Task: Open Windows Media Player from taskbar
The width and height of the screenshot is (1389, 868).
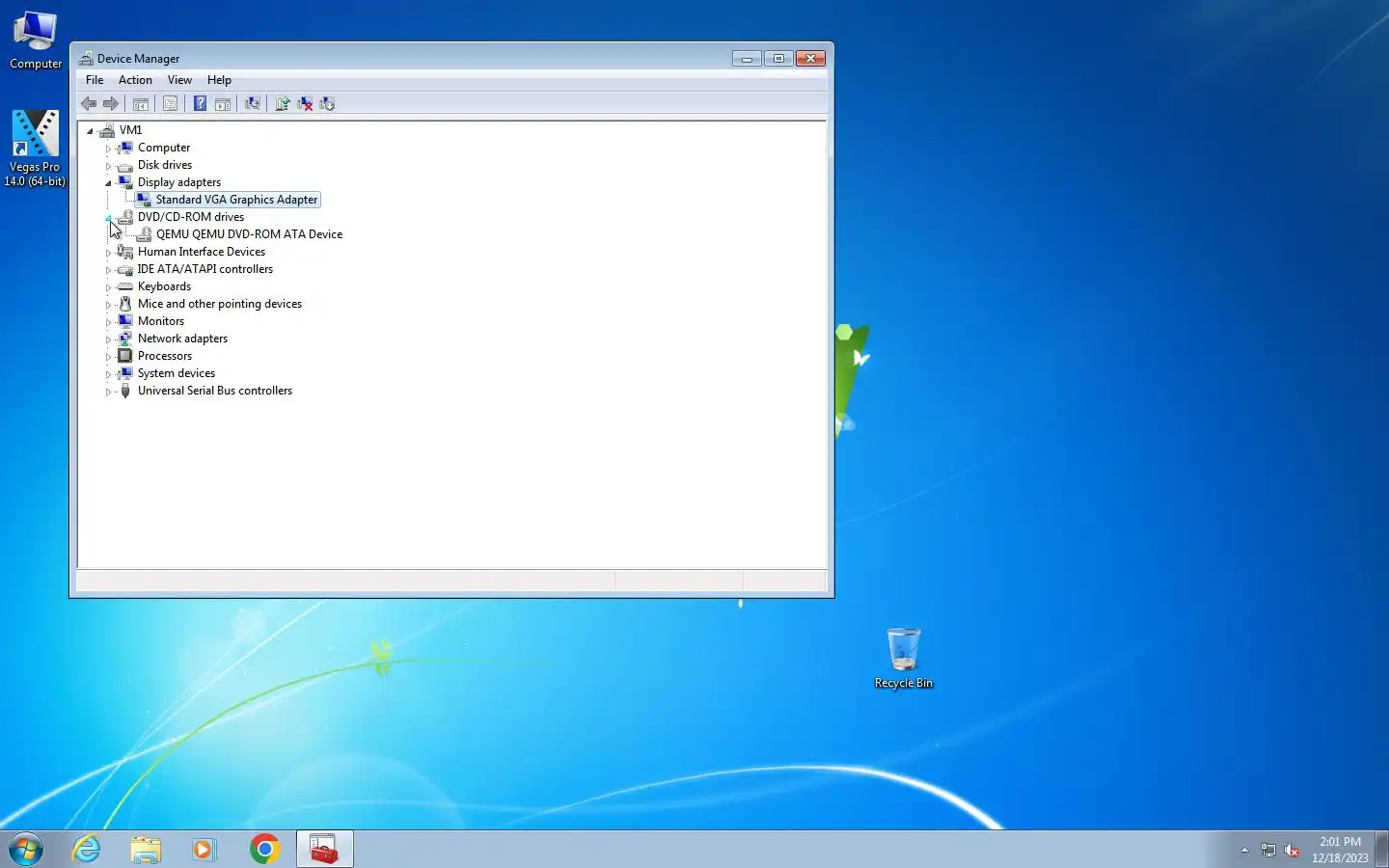Action: tap(204, 849)
